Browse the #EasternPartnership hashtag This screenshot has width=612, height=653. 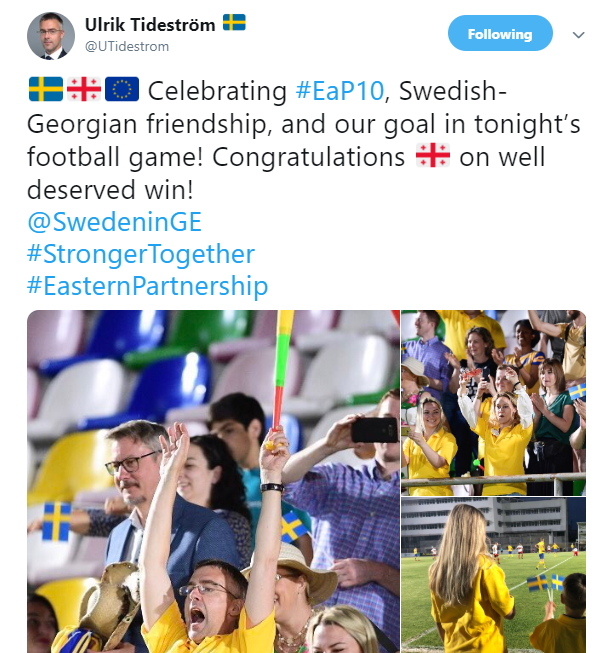[x=148, y=287]
